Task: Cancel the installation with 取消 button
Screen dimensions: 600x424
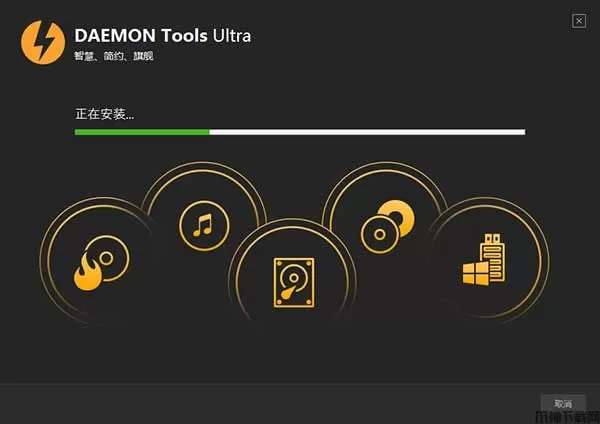Action: 562,403
